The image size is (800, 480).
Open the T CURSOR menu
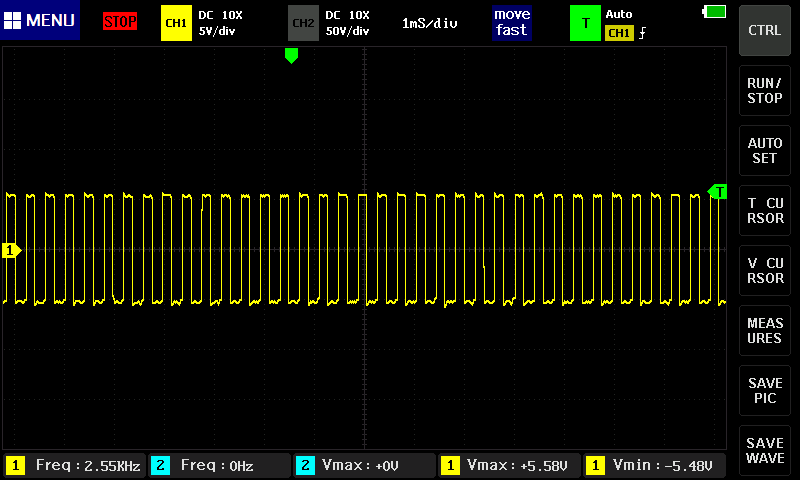(765, 210)
